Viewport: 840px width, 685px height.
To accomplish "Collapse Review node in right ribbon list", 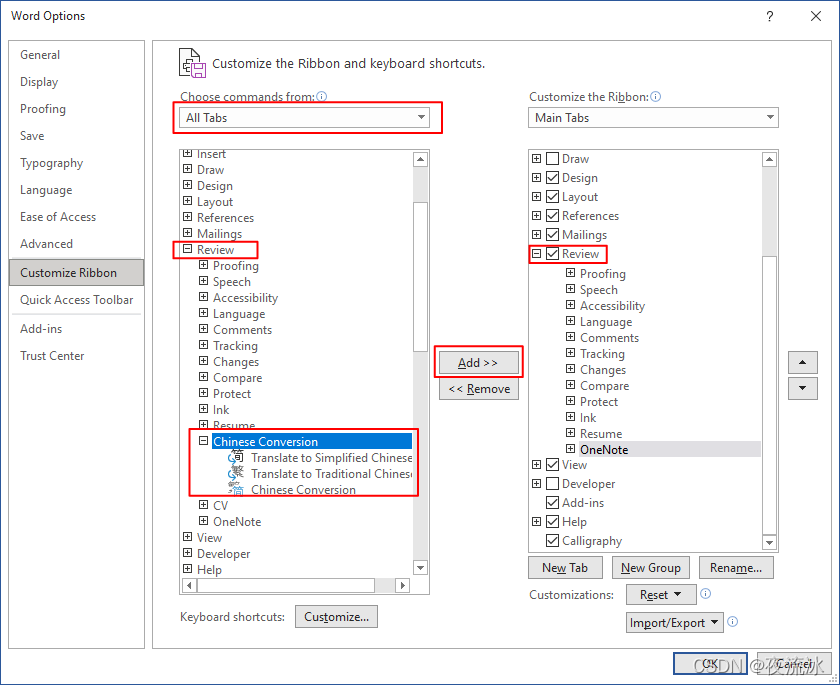I will click(x=536, y=254).
